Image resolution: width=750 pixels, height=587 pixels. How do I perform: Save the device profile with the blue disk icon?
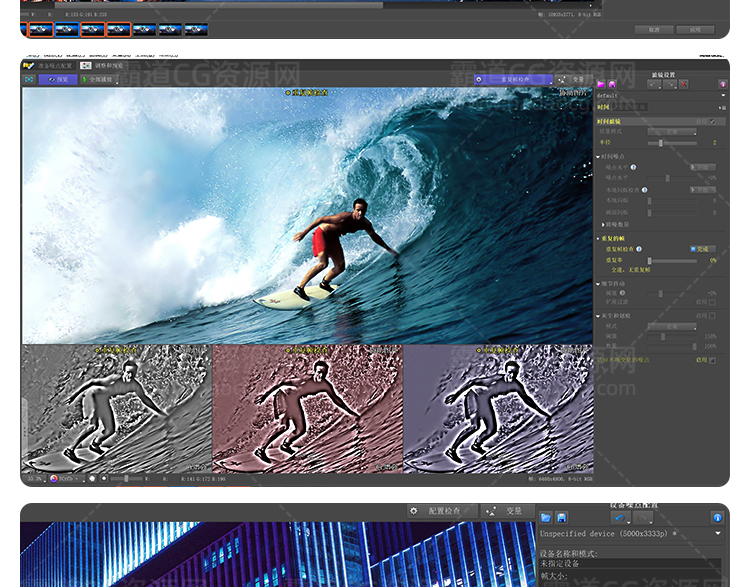562,518
